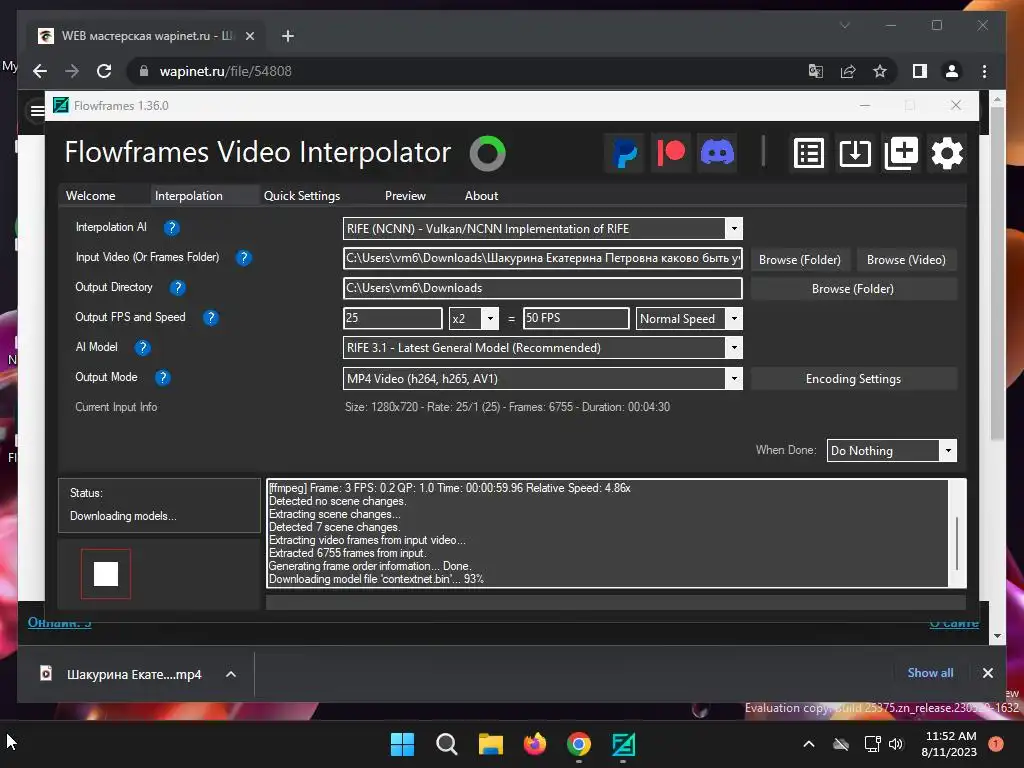Viewport: 1024px width, 768px height.
Task: Open Flowframes settings gear
Action: coord(947,153)
